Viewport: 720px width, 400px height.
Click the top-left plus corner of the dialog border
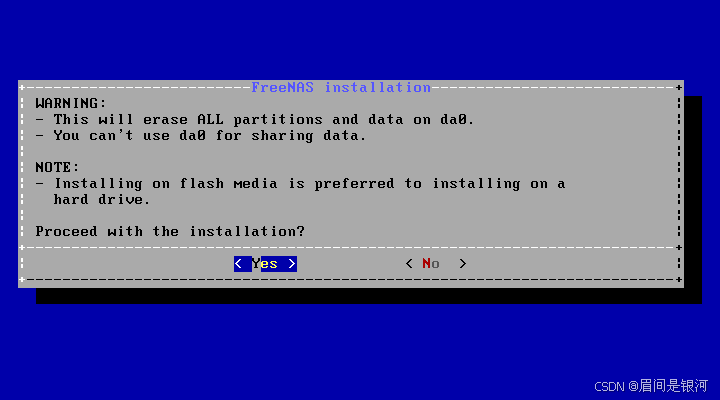pos(22,87)
